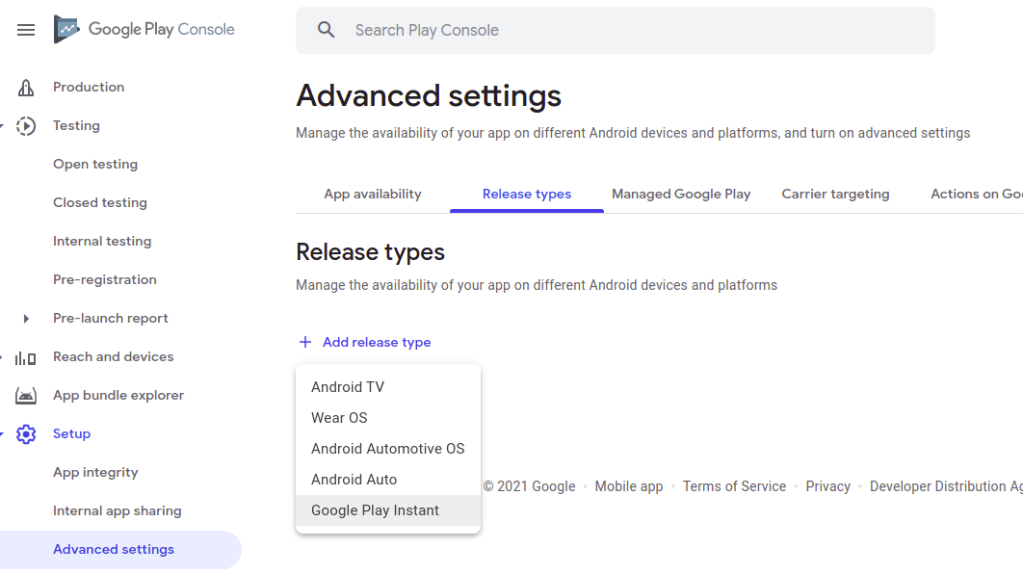Image resolution: width=1023 pixels, height=574 pixels.
Task: Open the hamburger navigation menu
Action: coord(26,30)
